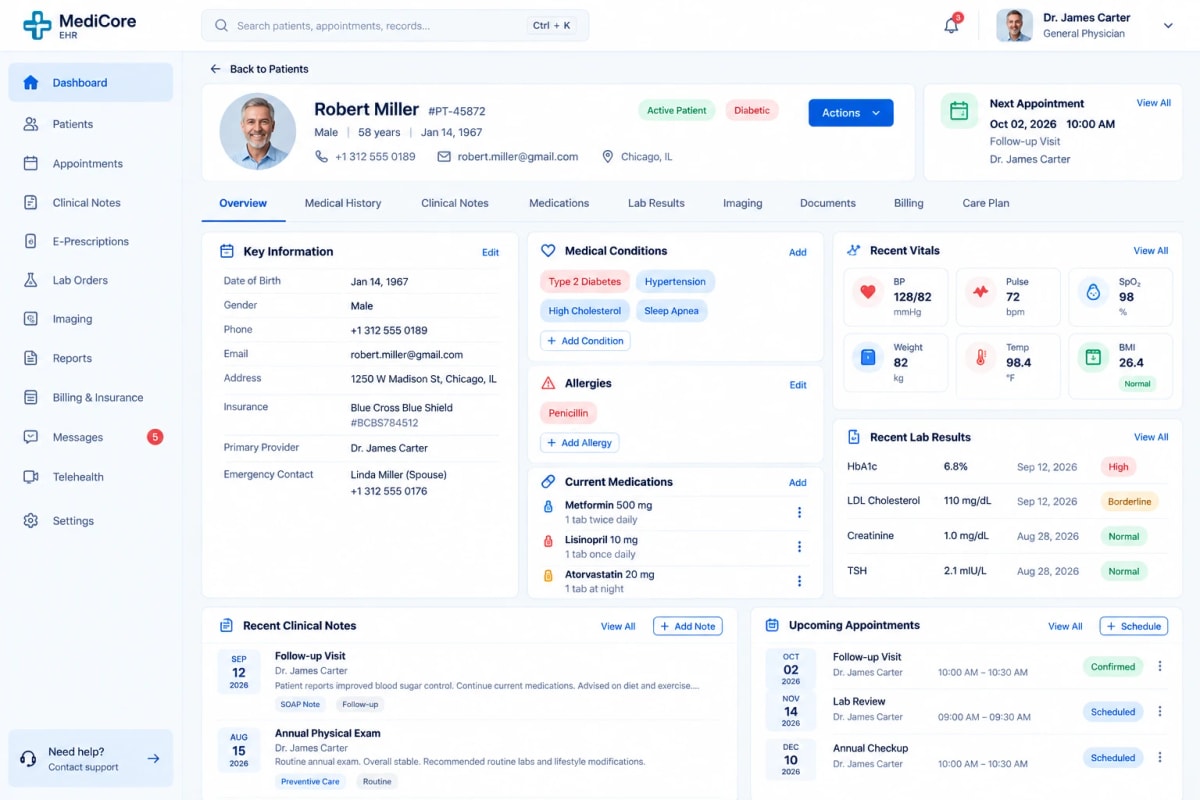Open E-Prescriptions in the sidebar
Viewport: 1200px width, 800px height.
(90, 241)
